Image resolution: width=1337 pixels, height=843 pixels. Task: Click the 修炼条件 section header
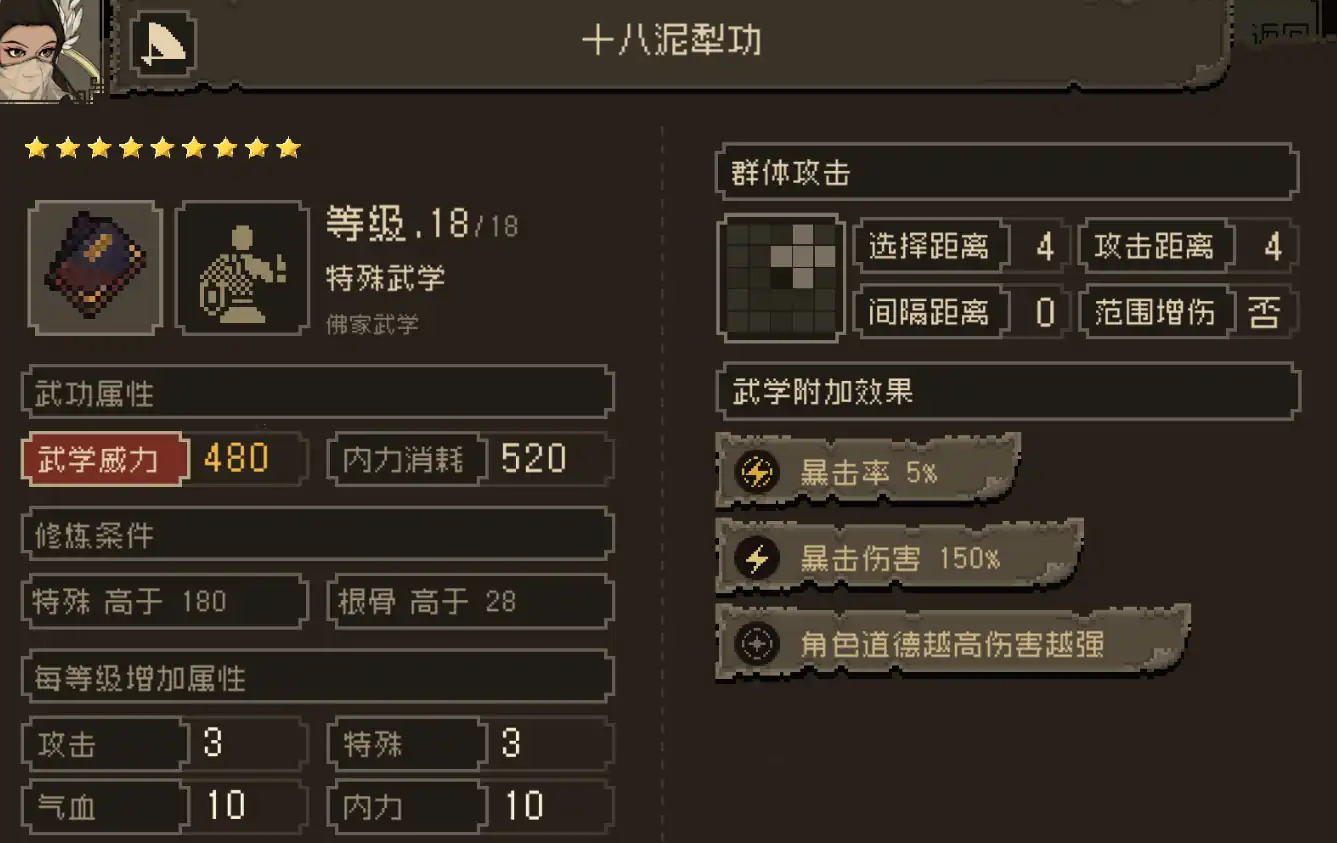(317, 535)
